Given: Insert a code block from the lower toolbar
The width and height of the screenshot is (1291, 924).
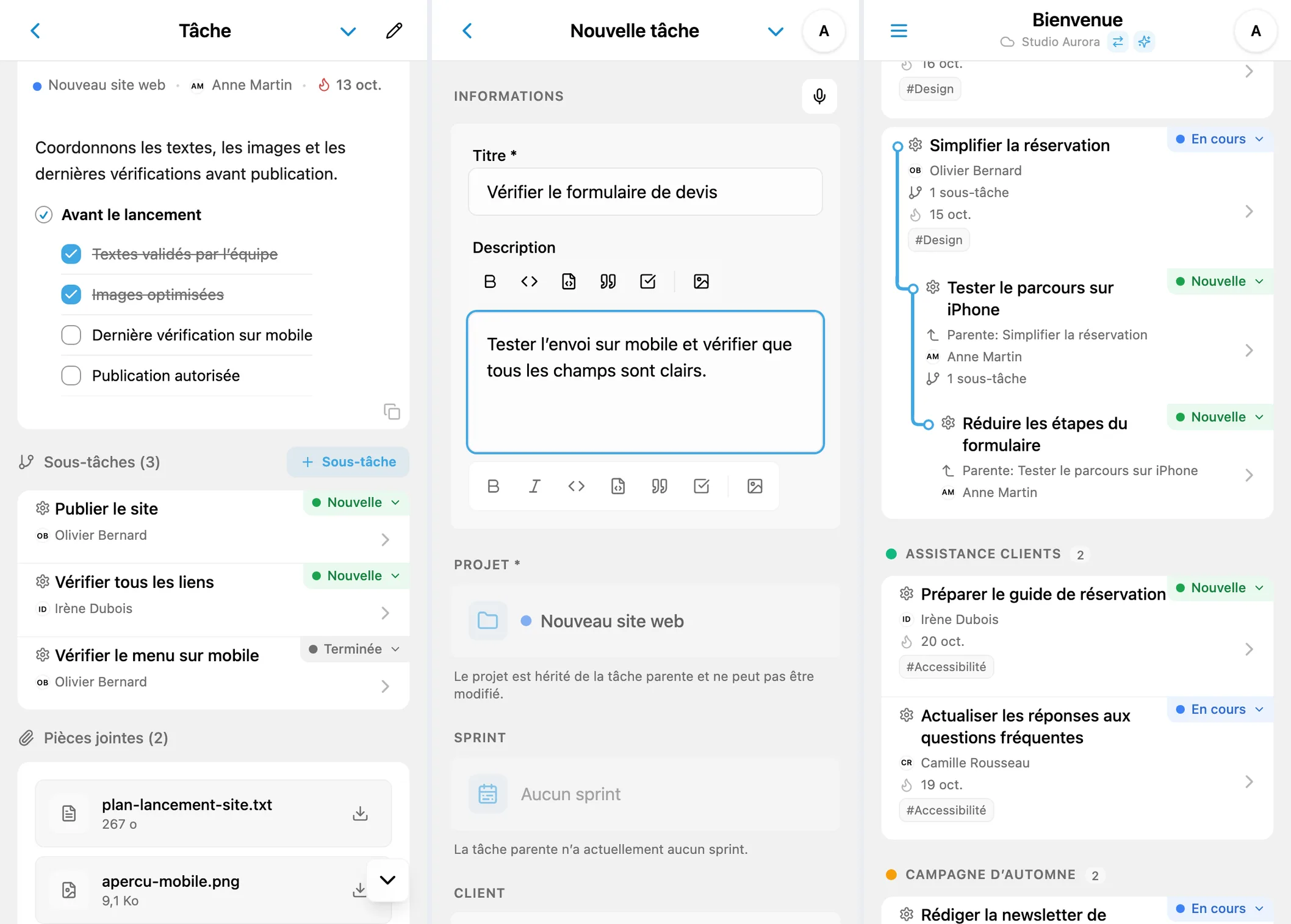Looking at the screenshot, I should pos(617,486).
